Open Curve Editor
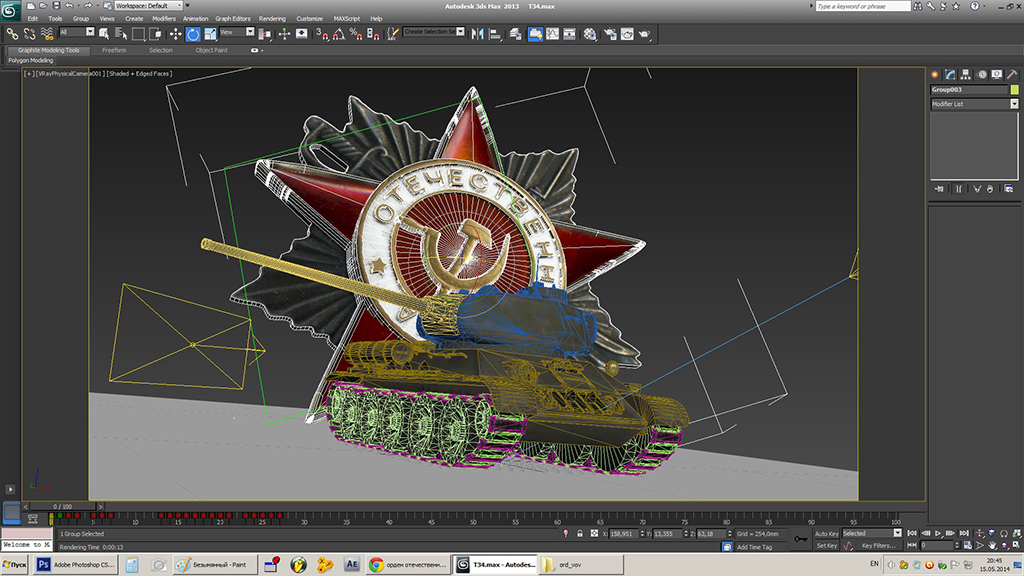Viewport: 1024px width, 576px height. point(552,34)
